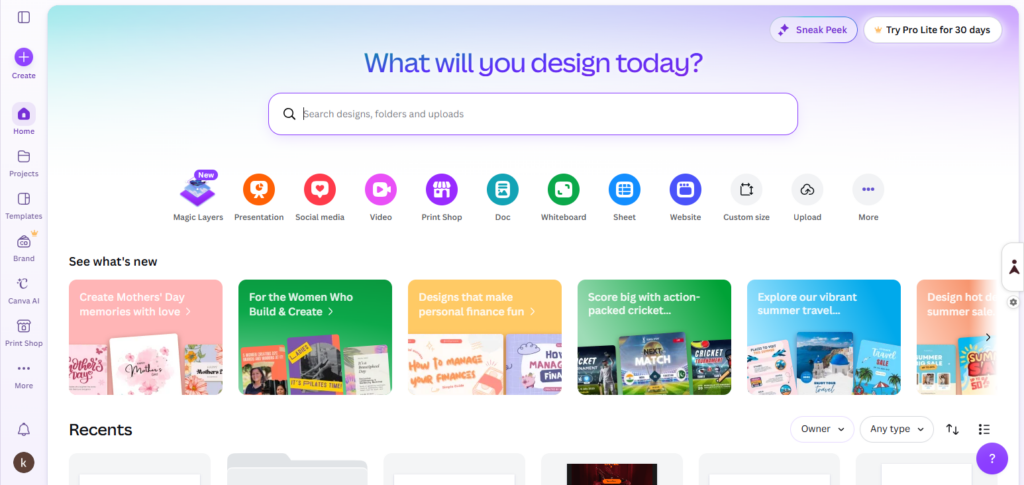Image resolution: width=1024 pixels, height=485 pixels.
Task: Click Try Pro Lite for 30 days
Action: coord(933,30)
